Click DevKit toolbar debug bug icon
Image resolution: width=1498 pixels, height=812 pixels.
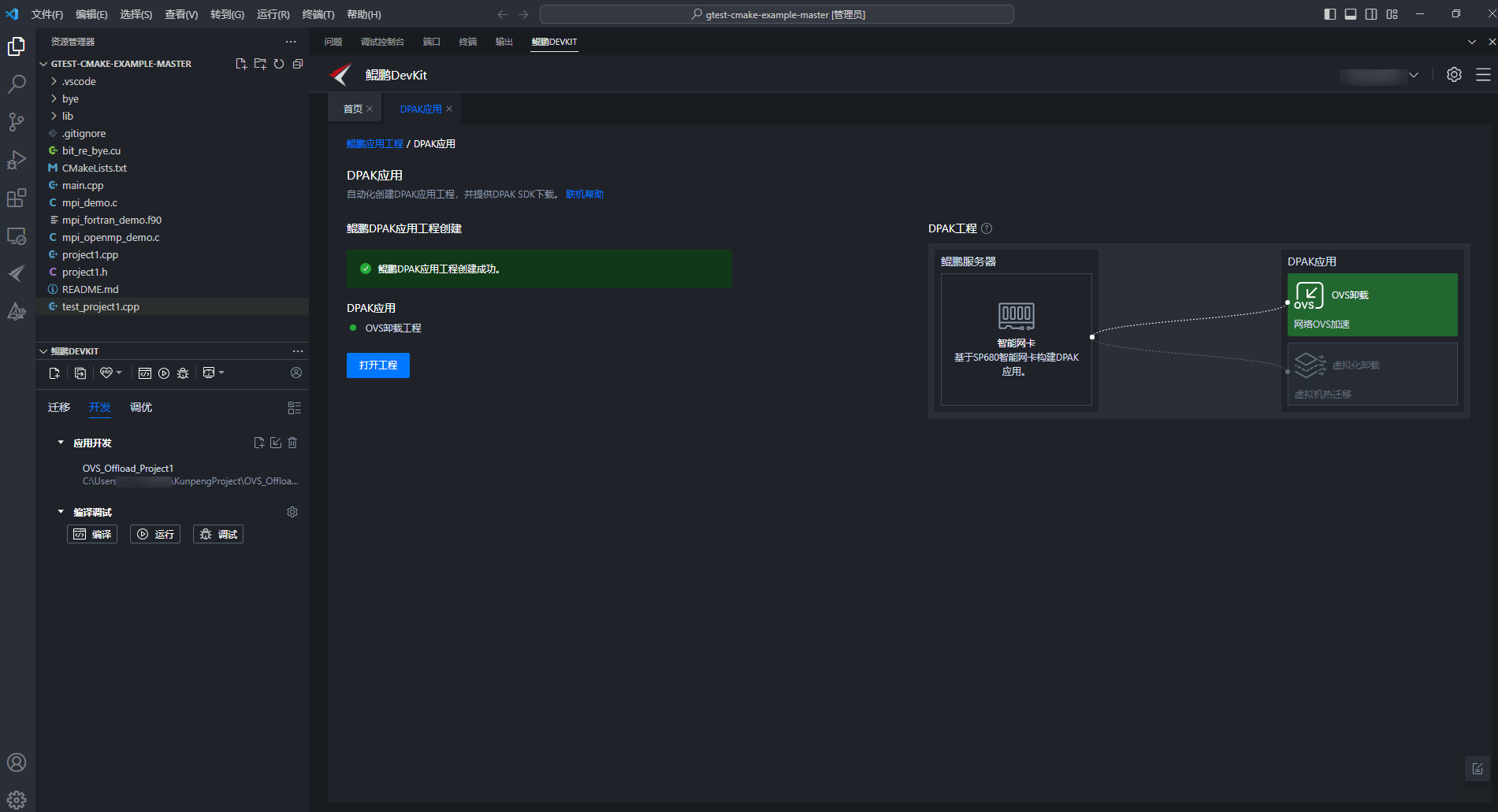point(183,373)
